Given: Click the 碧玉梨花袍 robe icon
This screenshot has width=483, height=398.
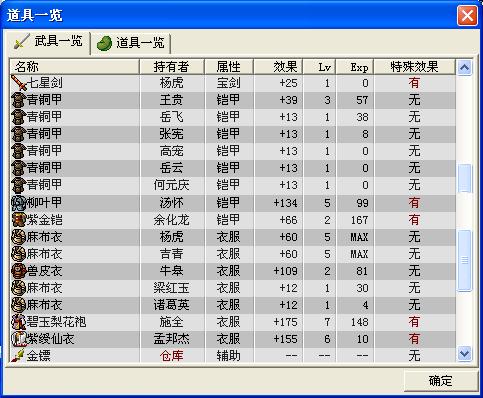Looking at the screenshot, I should [18, 322].
